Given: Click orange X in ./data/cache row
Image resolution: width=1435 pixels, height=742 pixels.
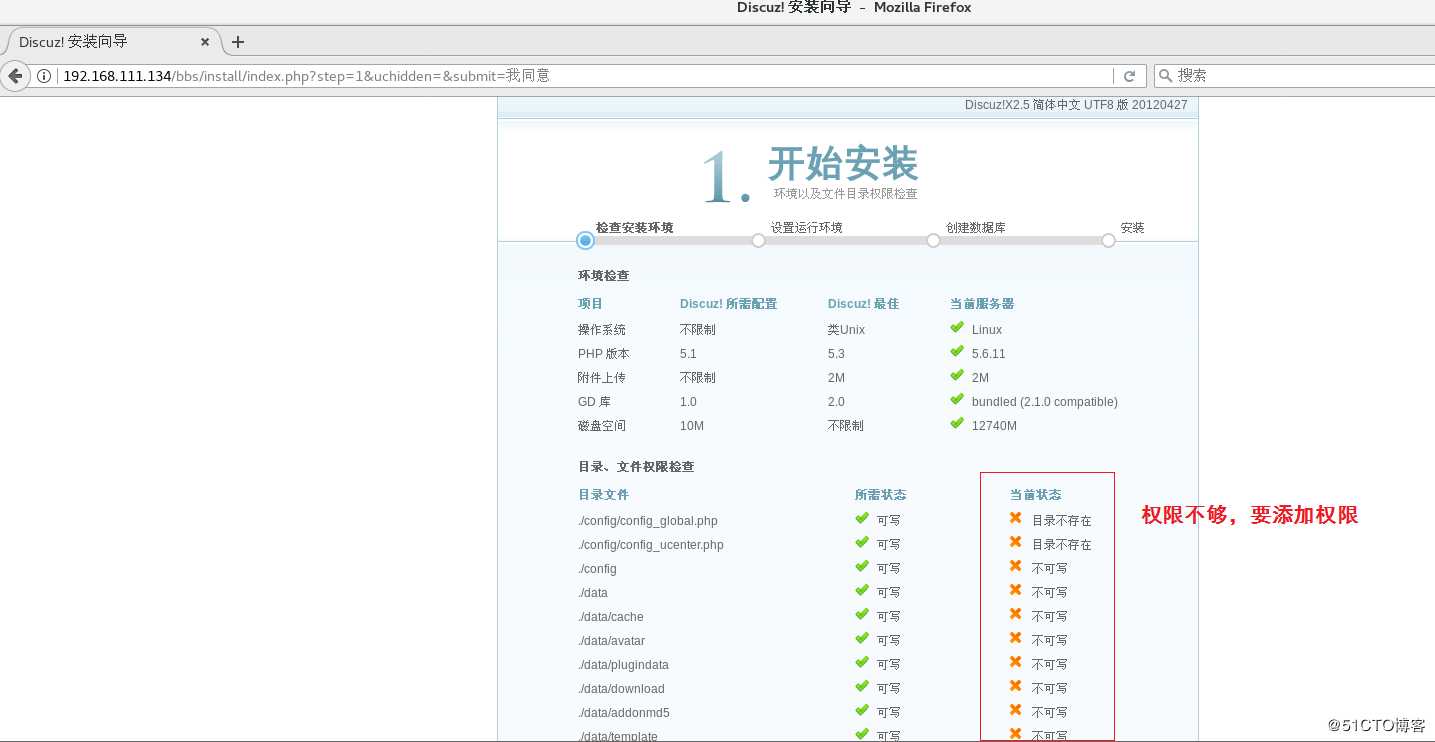Looking at the screenshot, I should 1015,614.
